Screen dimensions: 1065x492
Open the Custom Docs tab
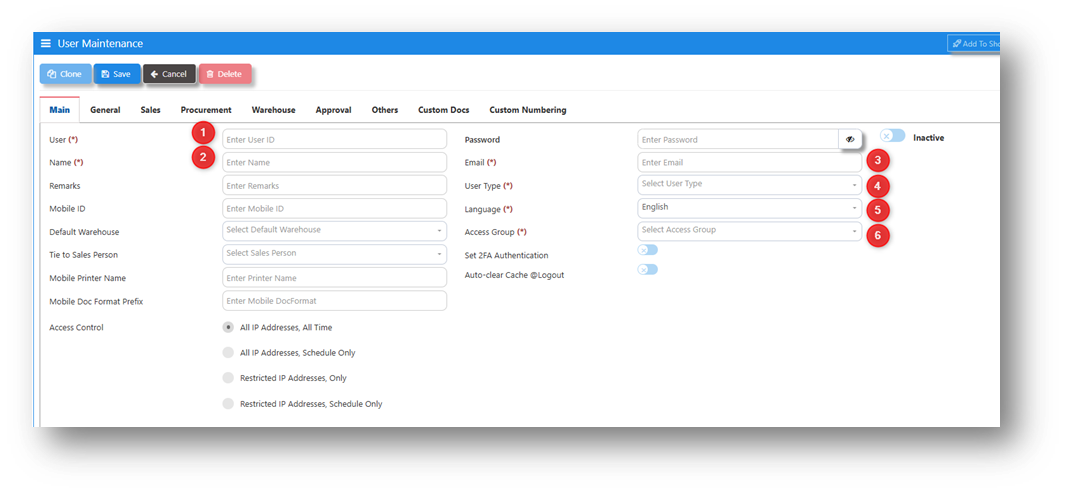444,109
